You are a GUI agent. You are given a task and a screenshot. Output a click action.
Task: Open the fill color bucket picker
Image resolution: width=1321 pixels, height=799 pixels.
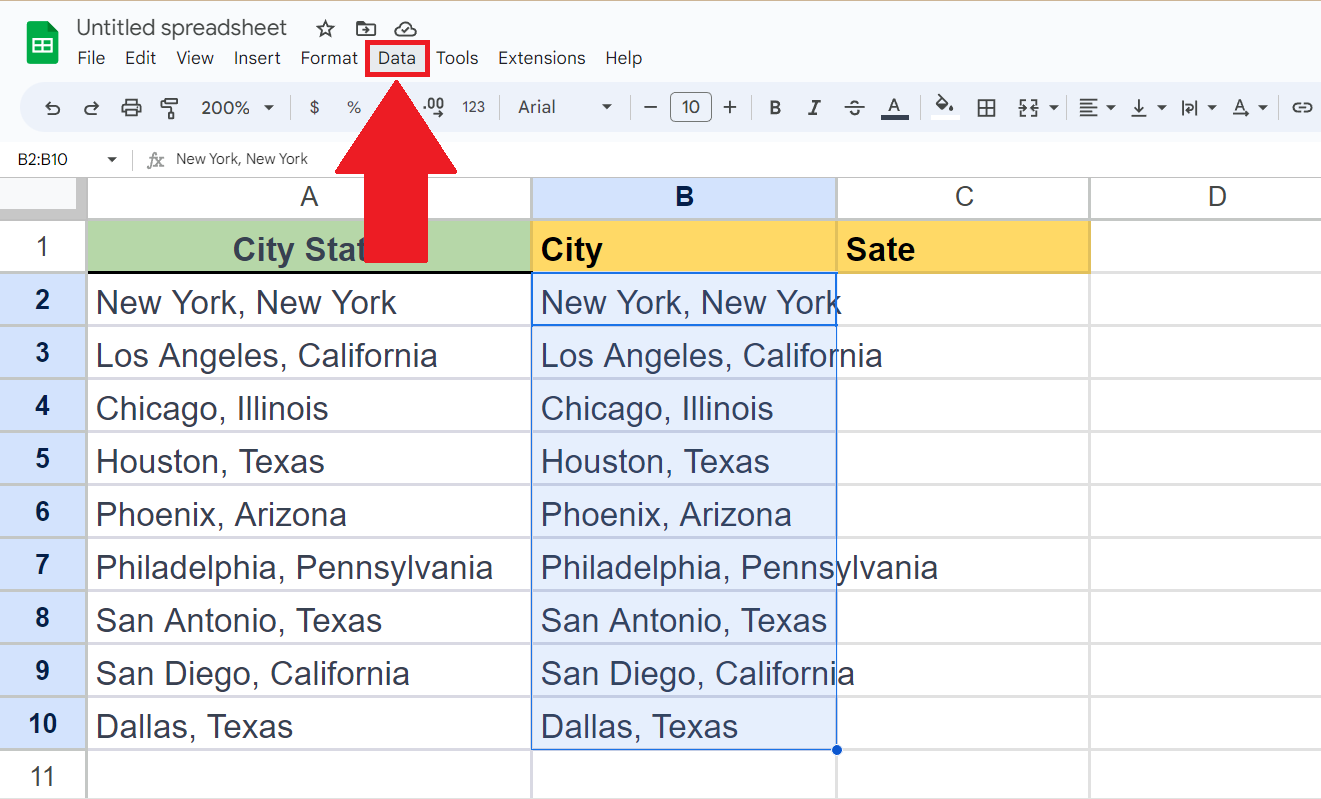click(944, 108)
